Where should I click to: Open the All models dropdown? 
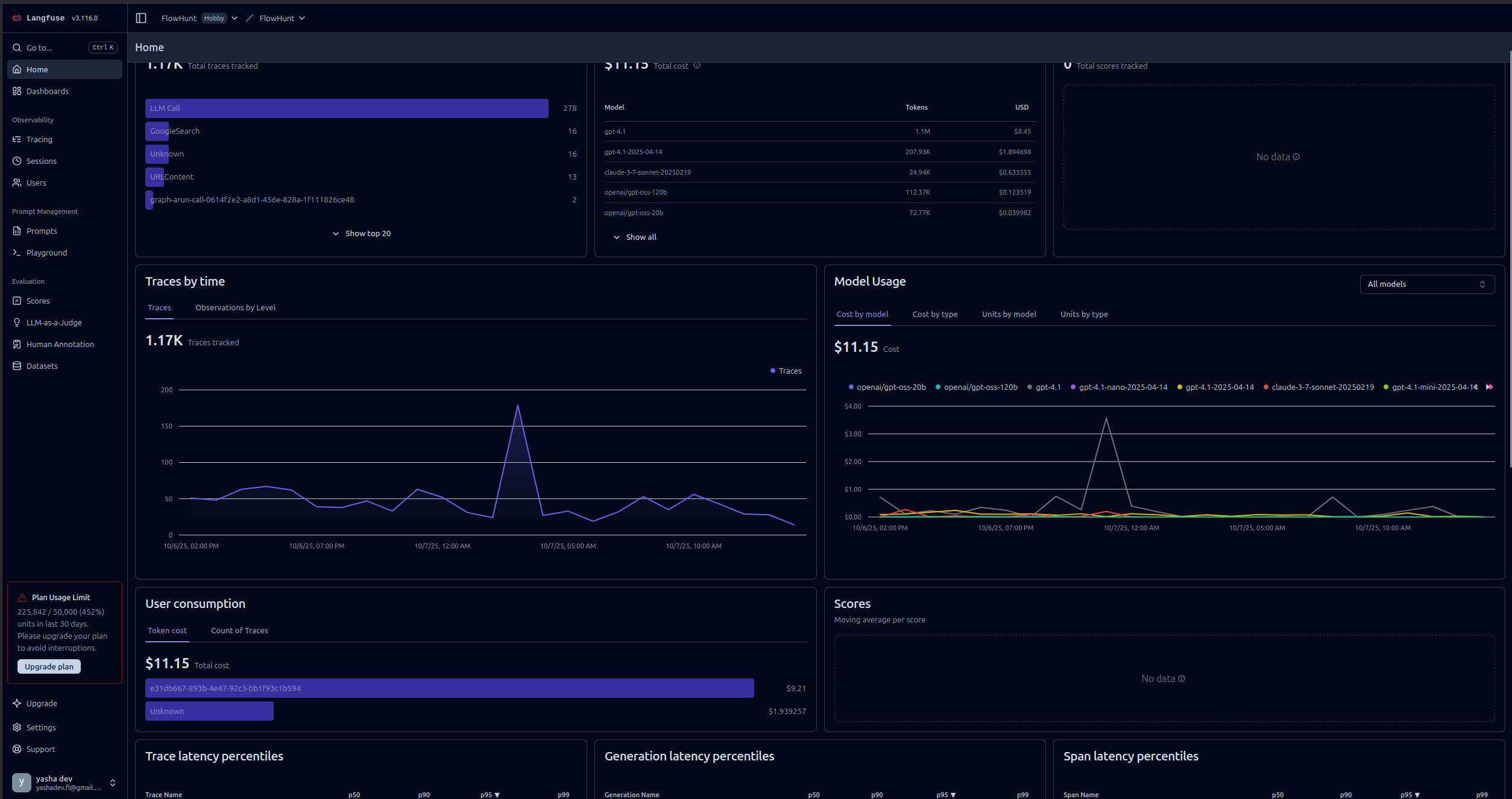pos(1426,284)
